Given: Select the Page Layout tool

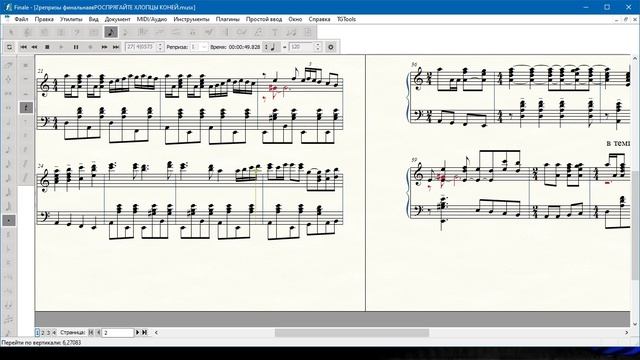Looking at the screenshot, I should [308, 32].
